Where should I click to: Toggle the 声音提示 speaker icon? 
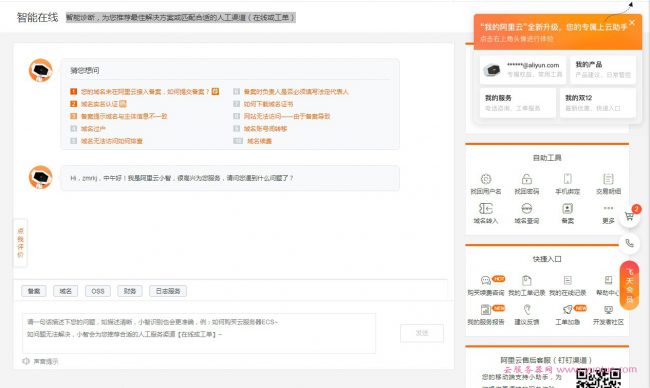[x=26, y=361]
